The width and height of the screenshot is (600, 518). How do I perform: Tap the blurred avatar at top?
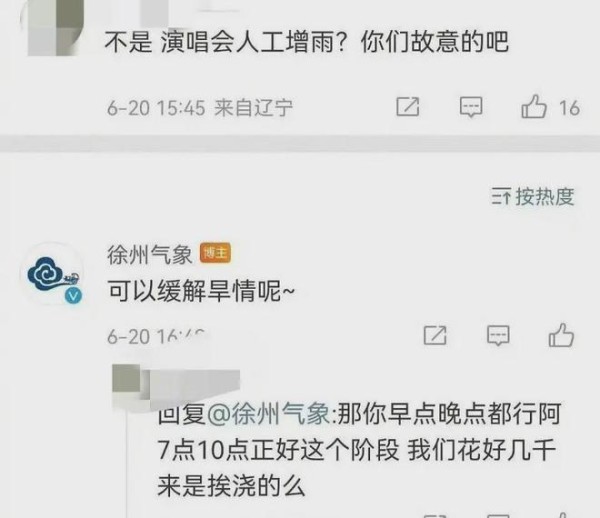[55, 27]
